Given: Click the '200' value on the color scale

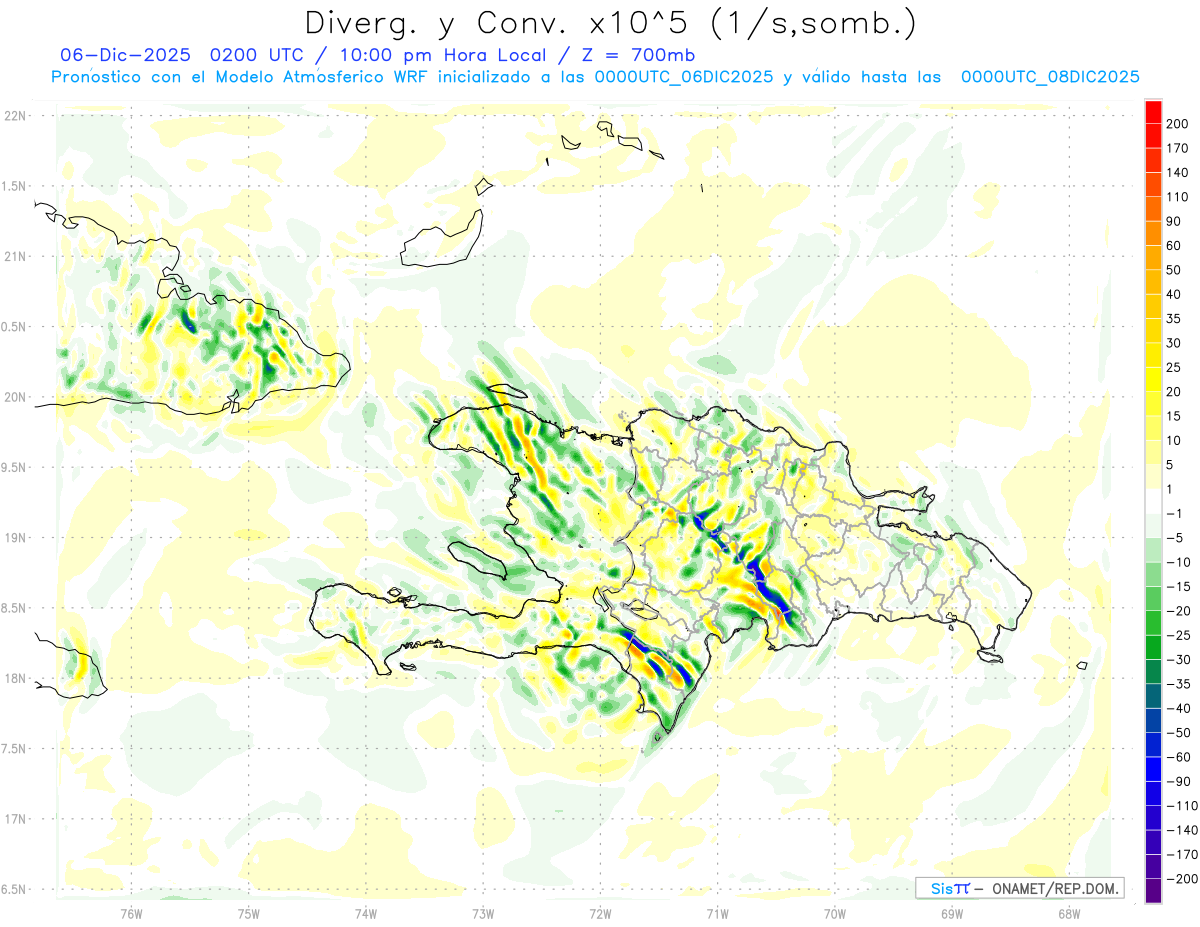Looking at the screenshot, I should [1179, 124].
